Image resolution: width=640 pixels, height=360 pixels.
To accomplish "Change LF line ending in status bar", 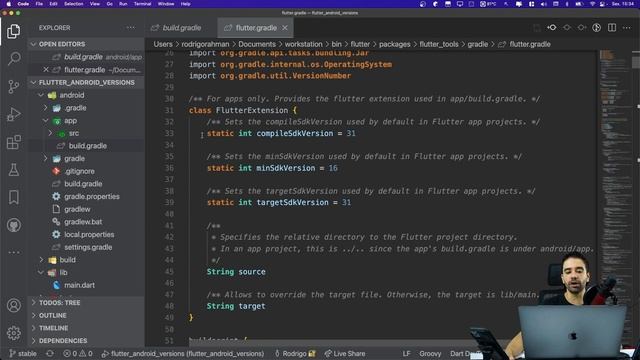I will [x=406, y=353].
